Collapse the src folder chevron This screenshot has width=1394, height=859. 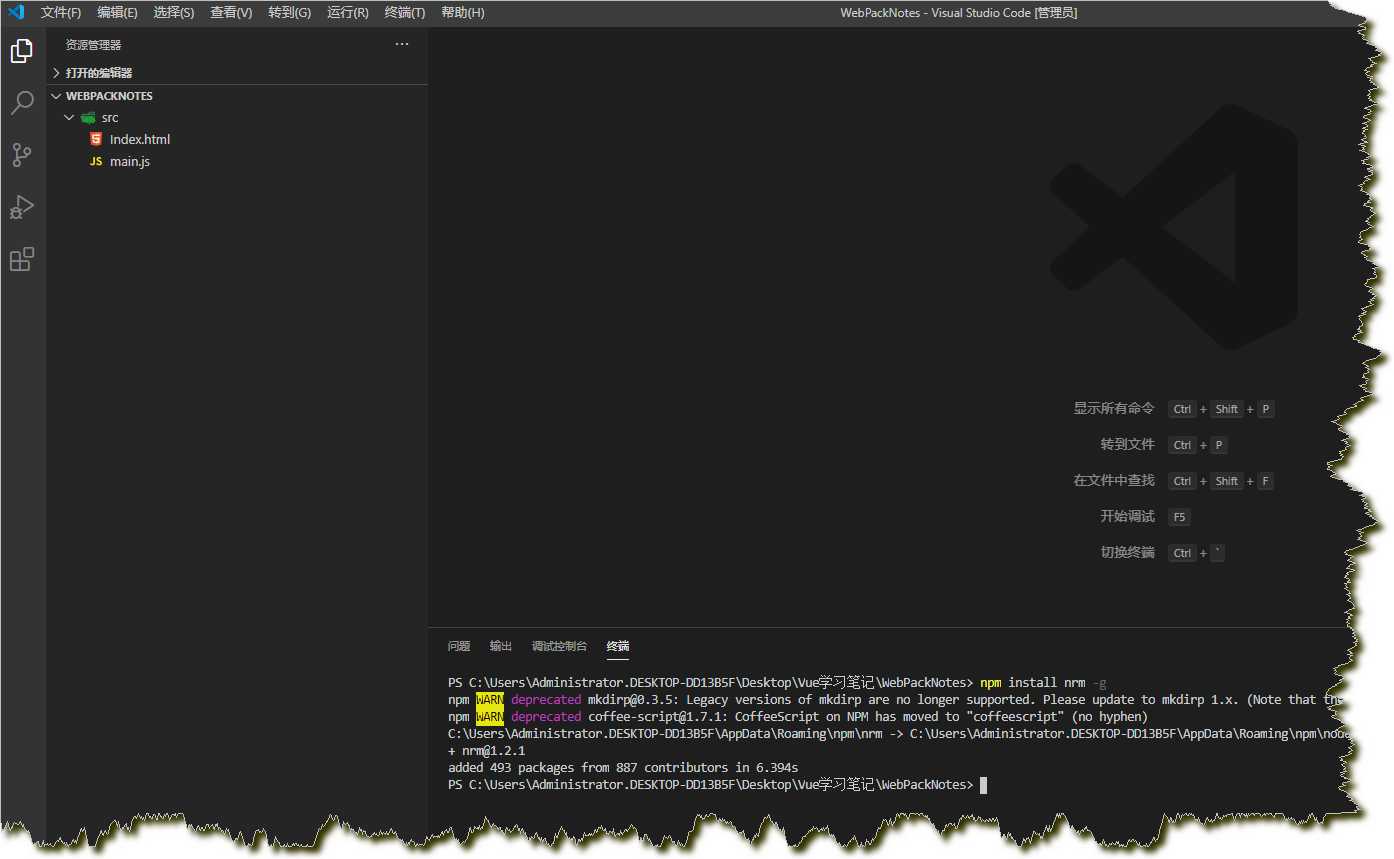pos(68,118)
